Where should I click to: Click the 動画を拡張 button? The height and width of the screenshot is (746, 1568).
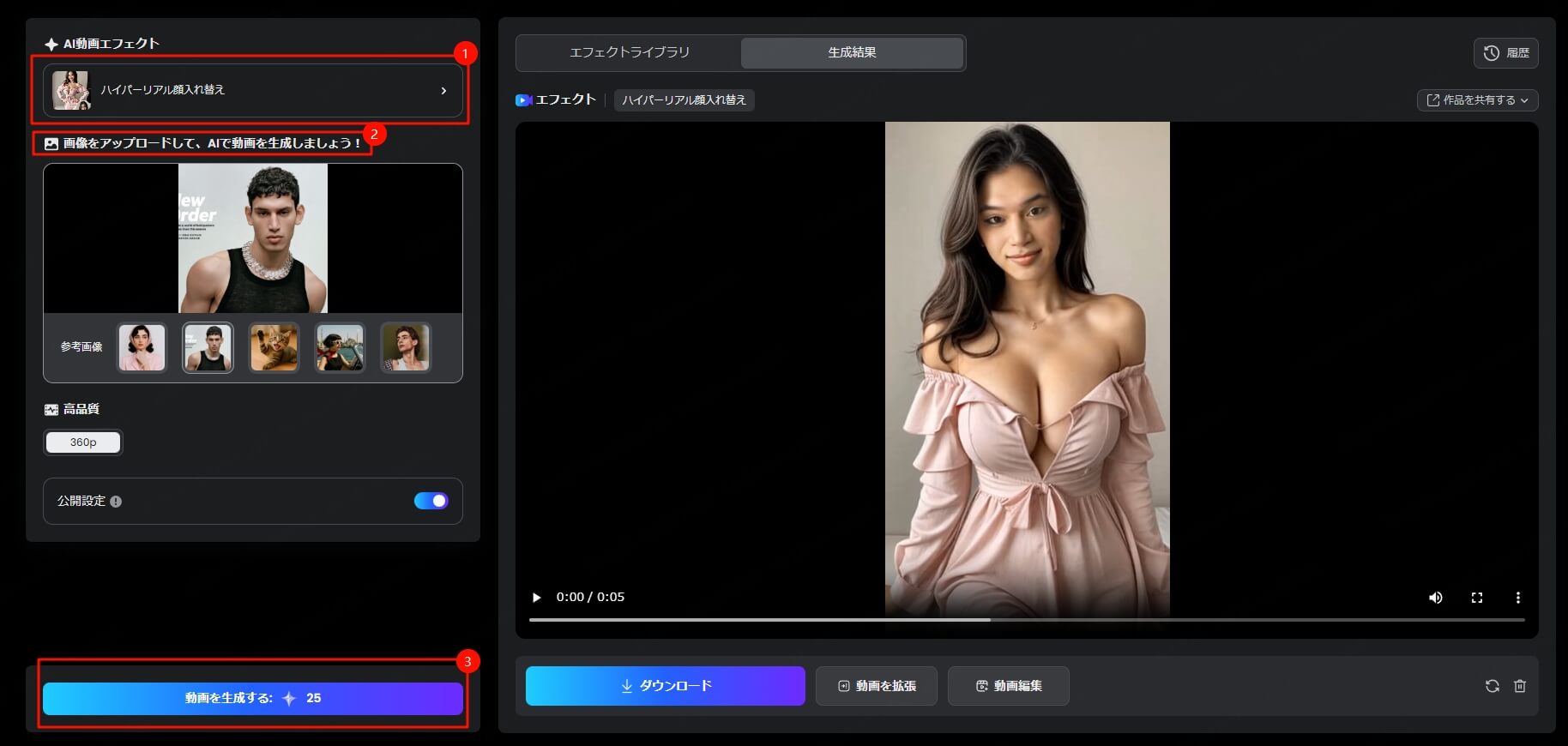tap(877, 686)
